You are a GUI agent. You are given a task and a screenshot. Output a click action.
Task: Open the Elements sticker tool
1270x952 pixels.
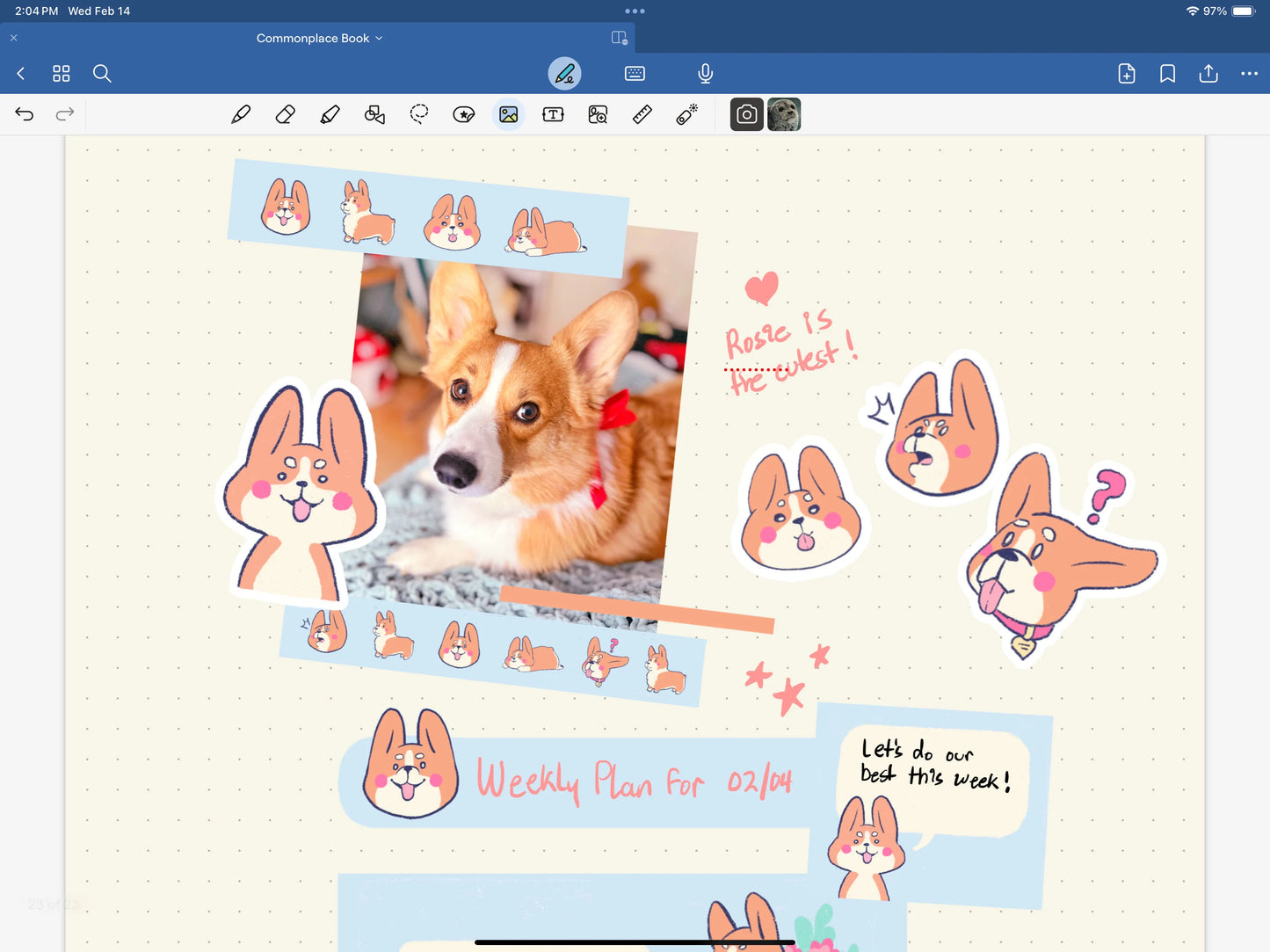pos(464,114)
